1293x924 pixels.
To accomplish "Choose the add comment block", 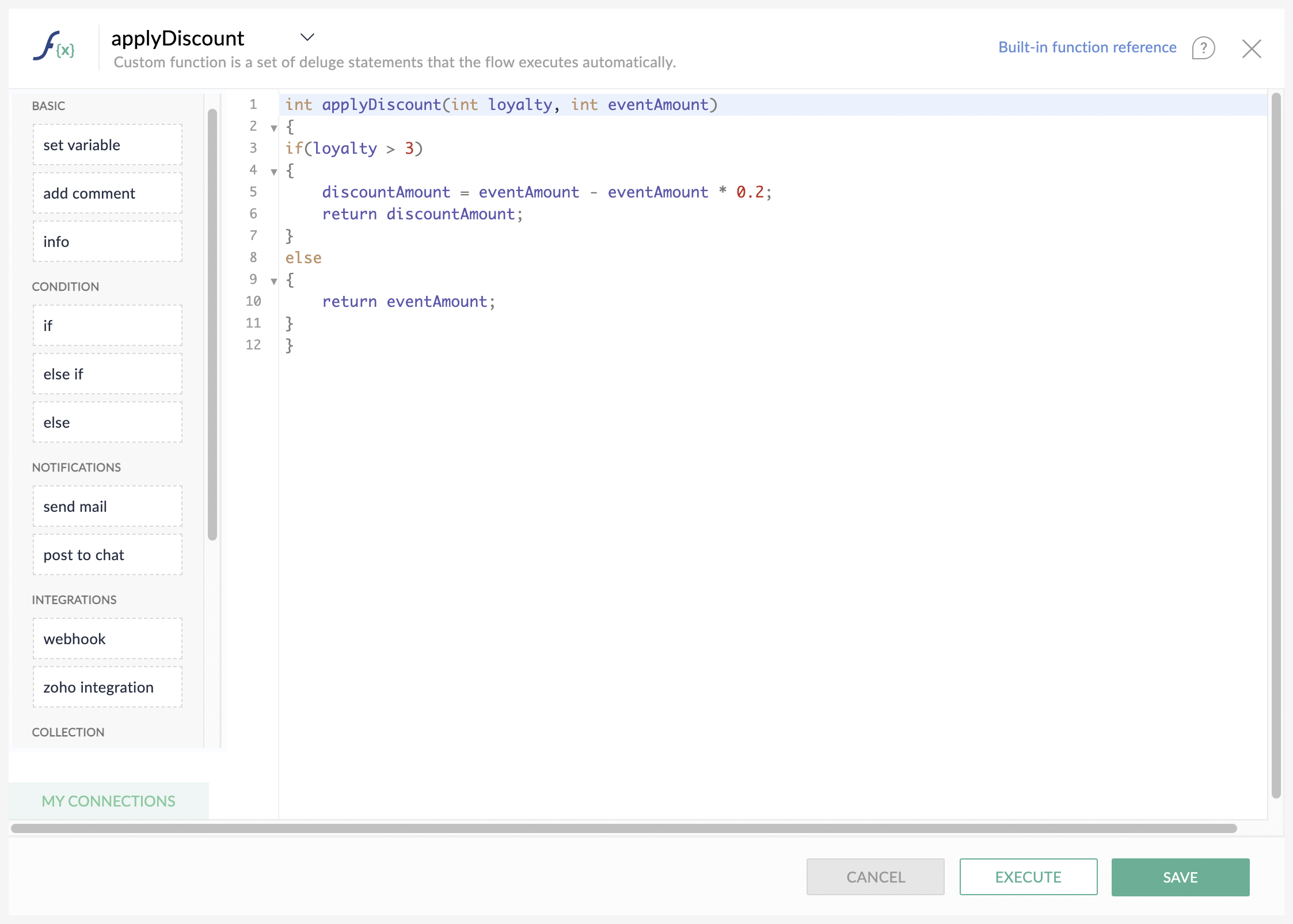I will (x=108, y=193).
